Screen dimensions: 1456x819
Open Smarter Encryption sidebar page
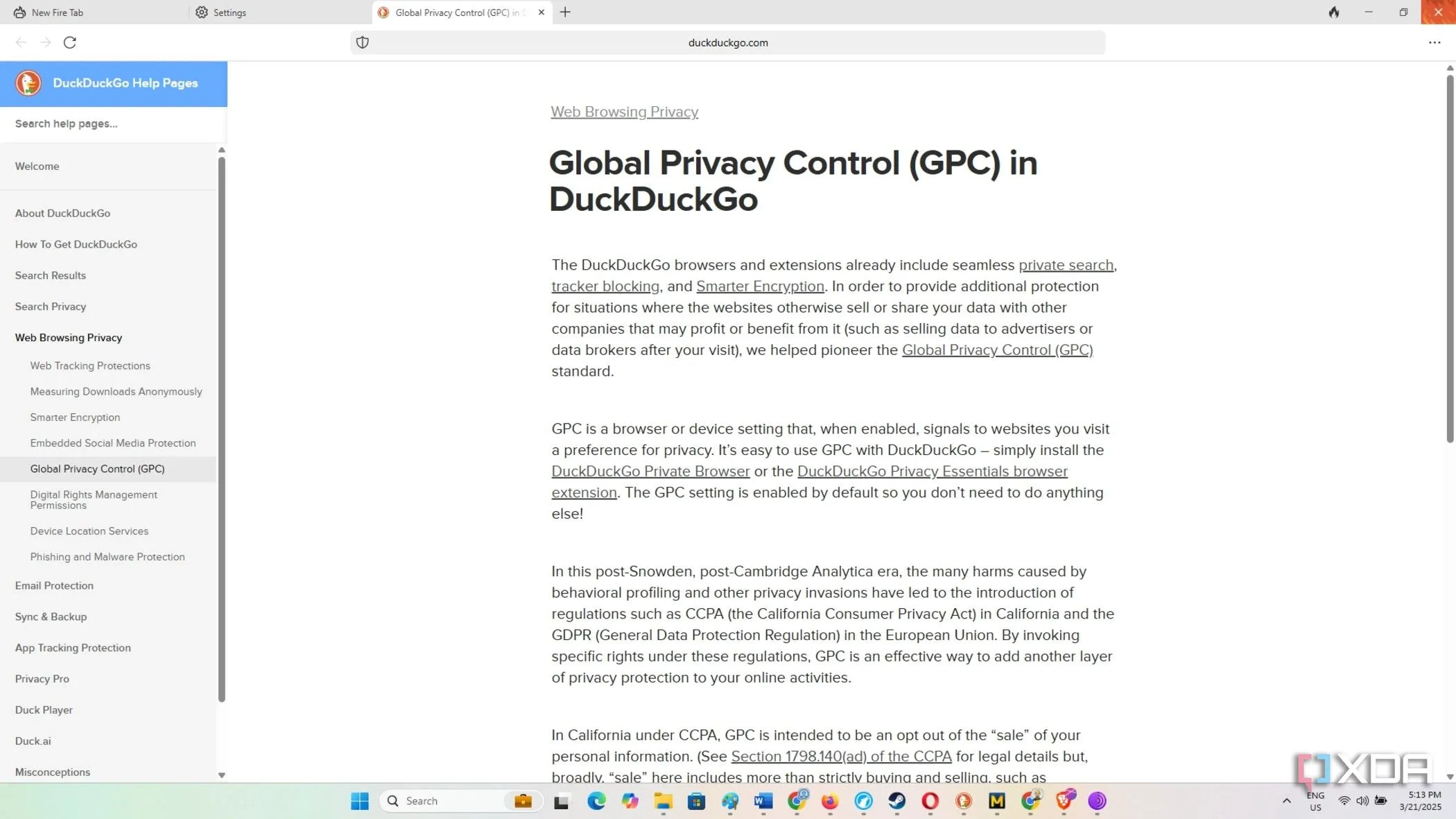(x=75, y=417)
